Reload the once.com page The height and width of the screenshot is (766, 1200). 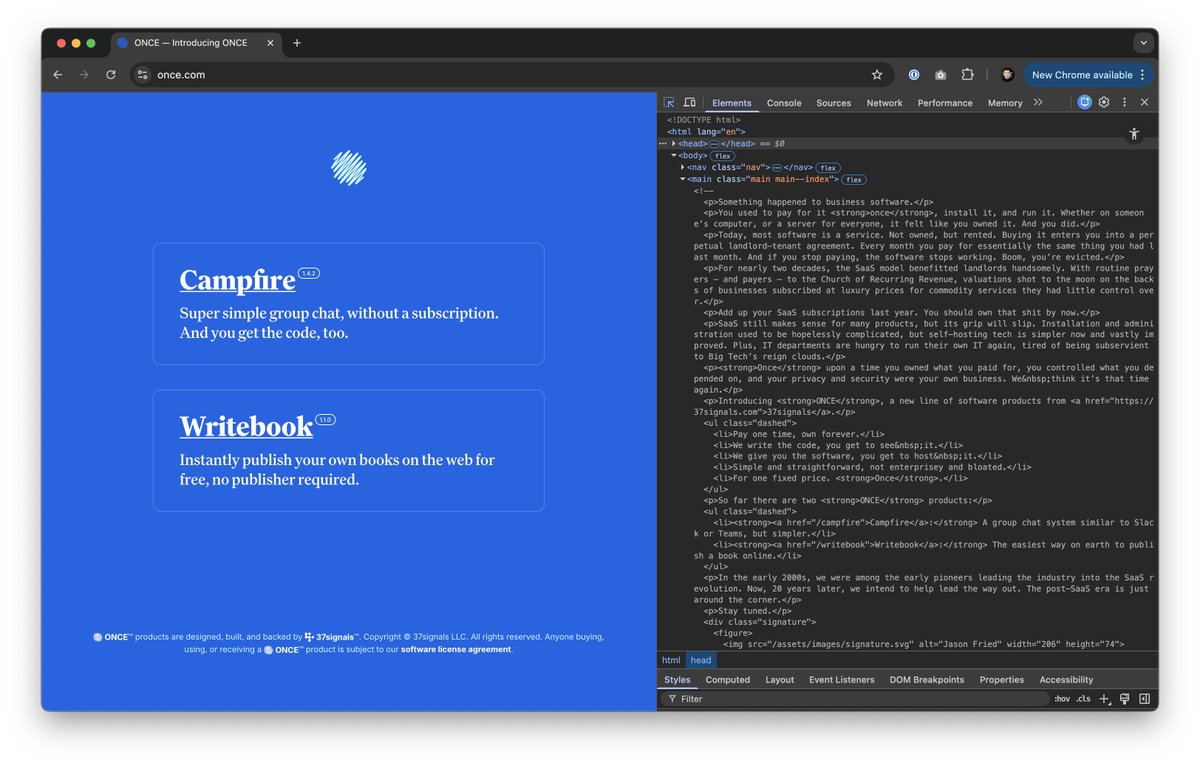click(x=111, y=75)
